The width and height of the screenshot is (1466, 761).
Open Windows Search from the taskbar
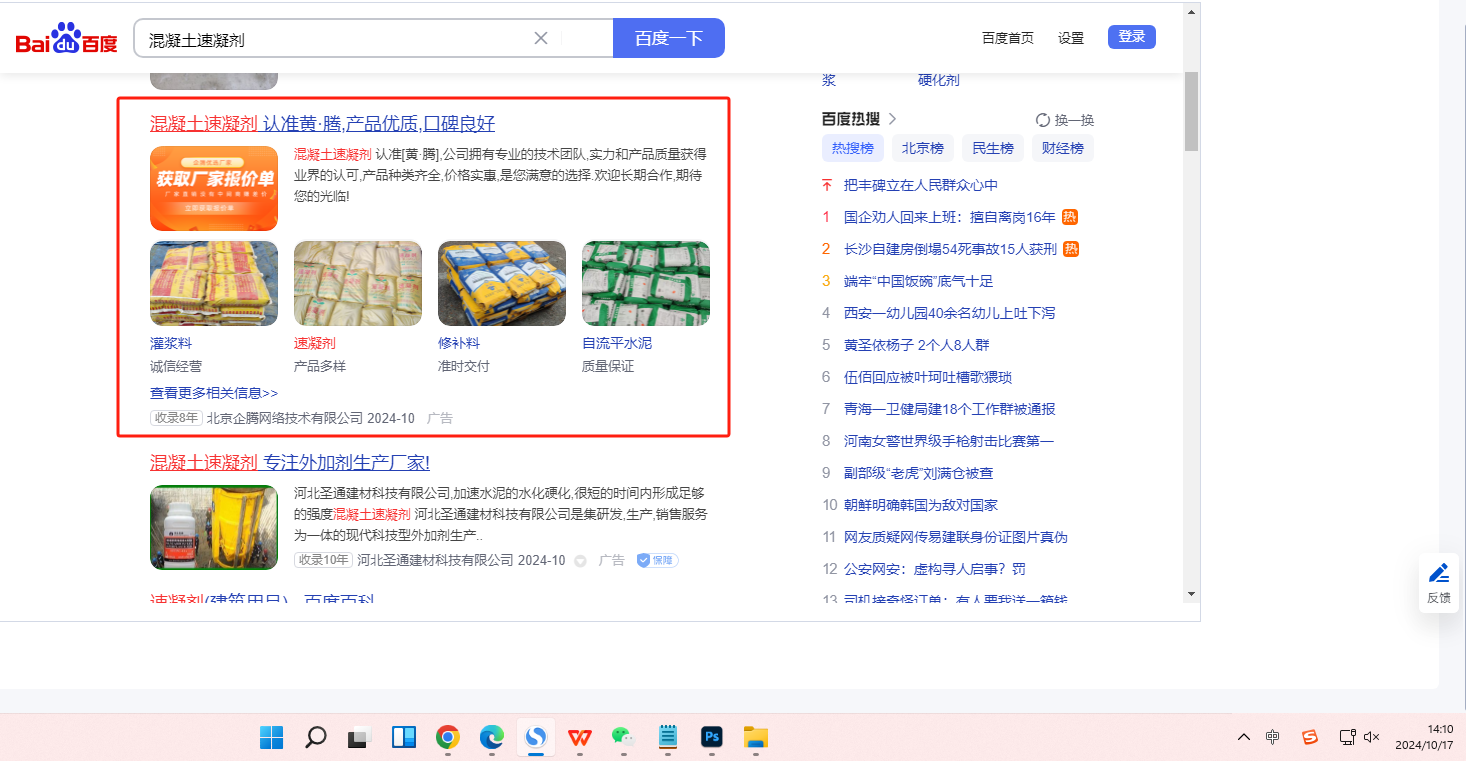tap(315, 738)
